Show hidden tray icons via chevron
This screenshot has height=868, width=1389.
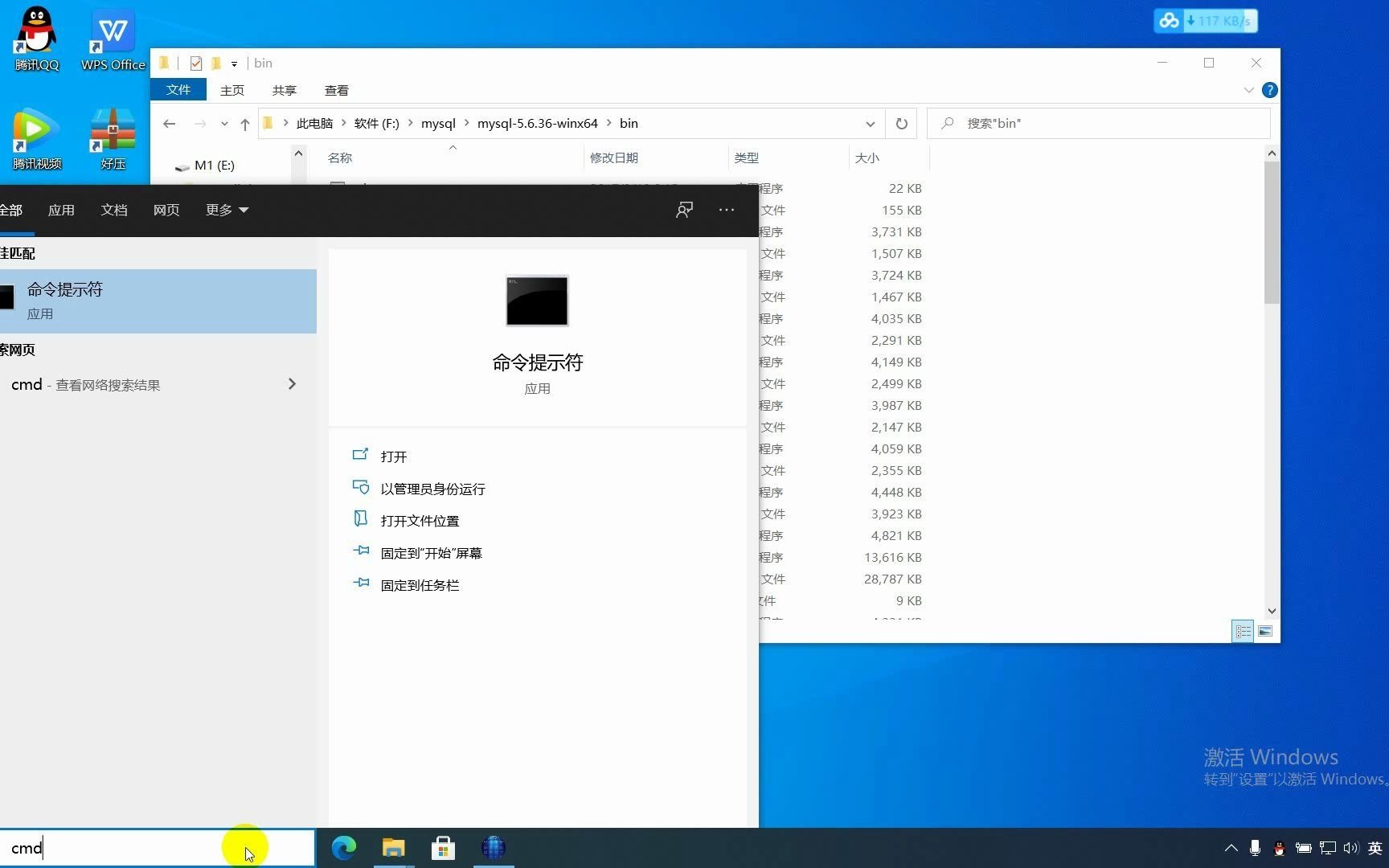pos(1231,848)
